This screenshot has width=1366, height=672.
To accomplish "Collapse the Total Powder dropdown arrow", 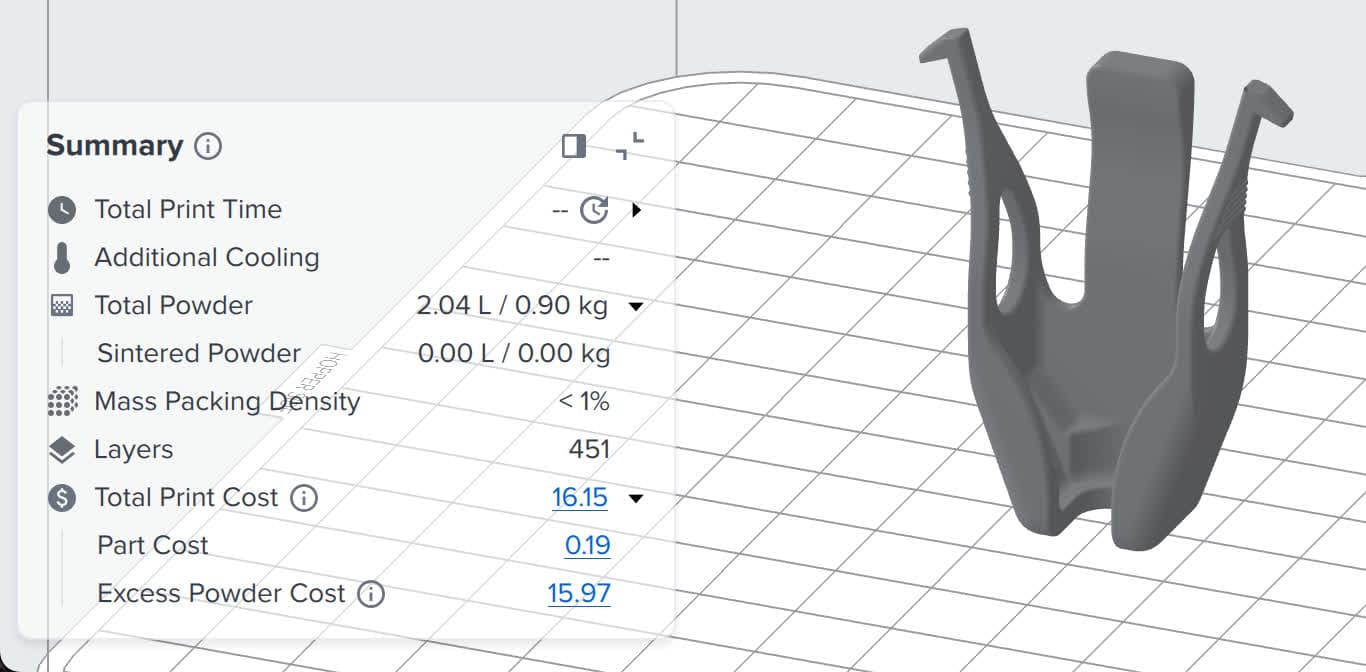I will point(635,307).
